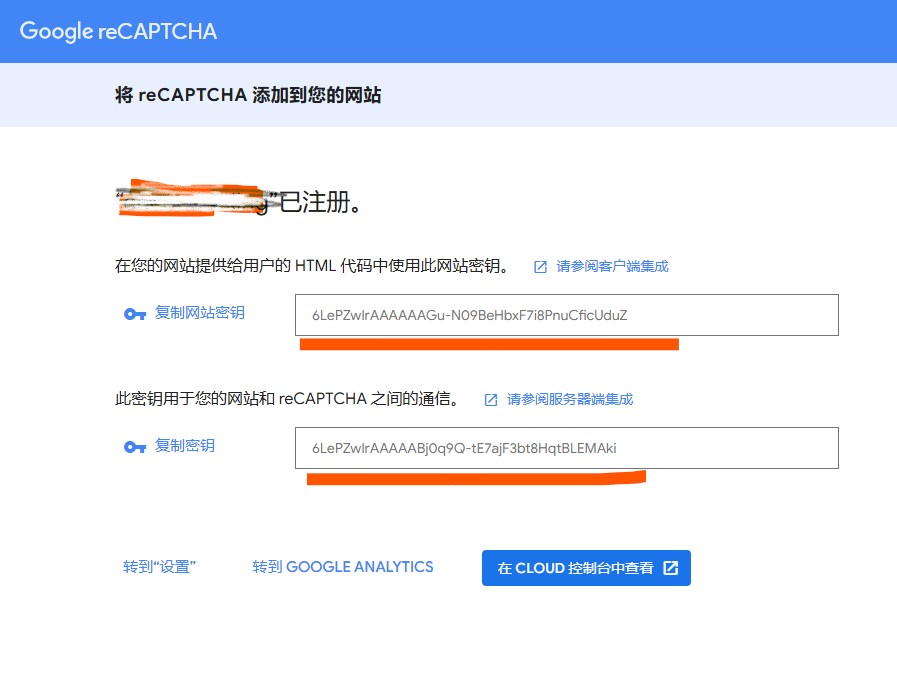Open 转到 GOOGLE ANALYTICS link
897x677 pixels.
[x=343, y=567]
